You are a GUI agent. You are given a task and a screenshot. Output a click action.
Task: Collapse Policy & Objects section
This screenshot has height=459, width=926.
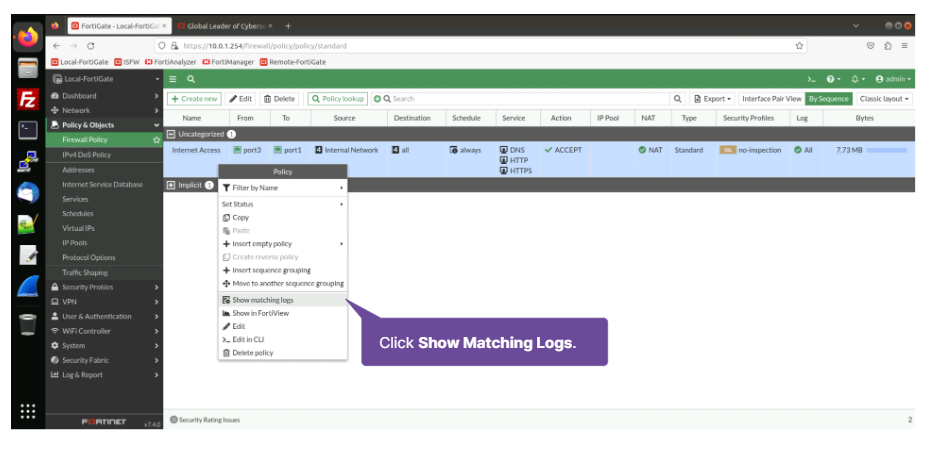(x=104, y=125)
